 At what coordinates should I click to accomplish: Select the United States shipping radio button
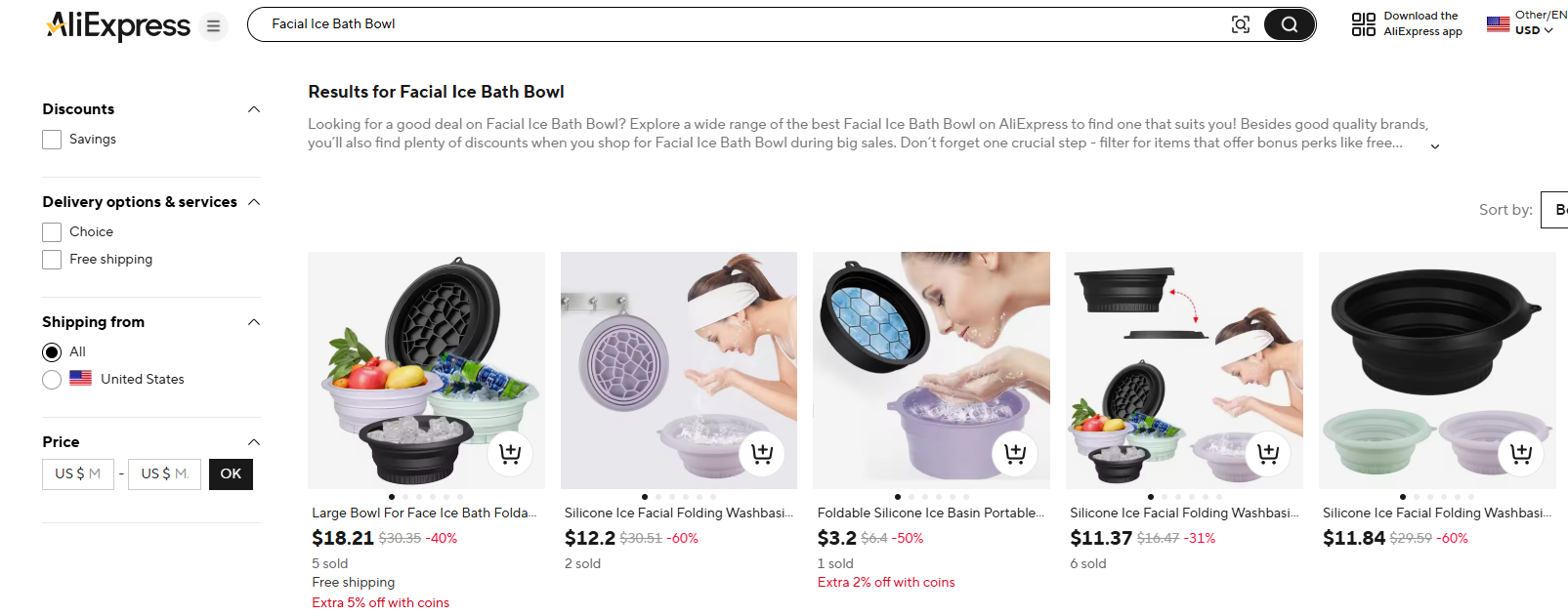[51, 379]
